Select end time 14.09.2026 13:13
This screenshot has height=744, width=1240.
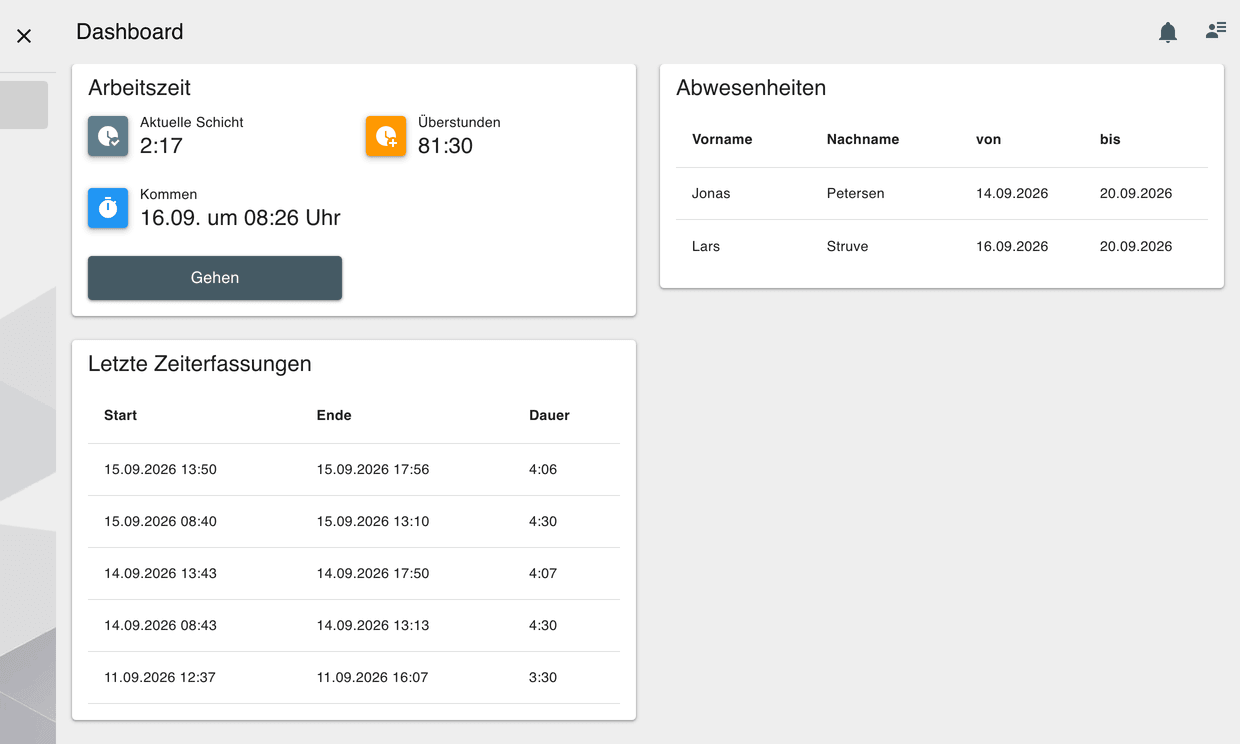[x=373, y=625]
